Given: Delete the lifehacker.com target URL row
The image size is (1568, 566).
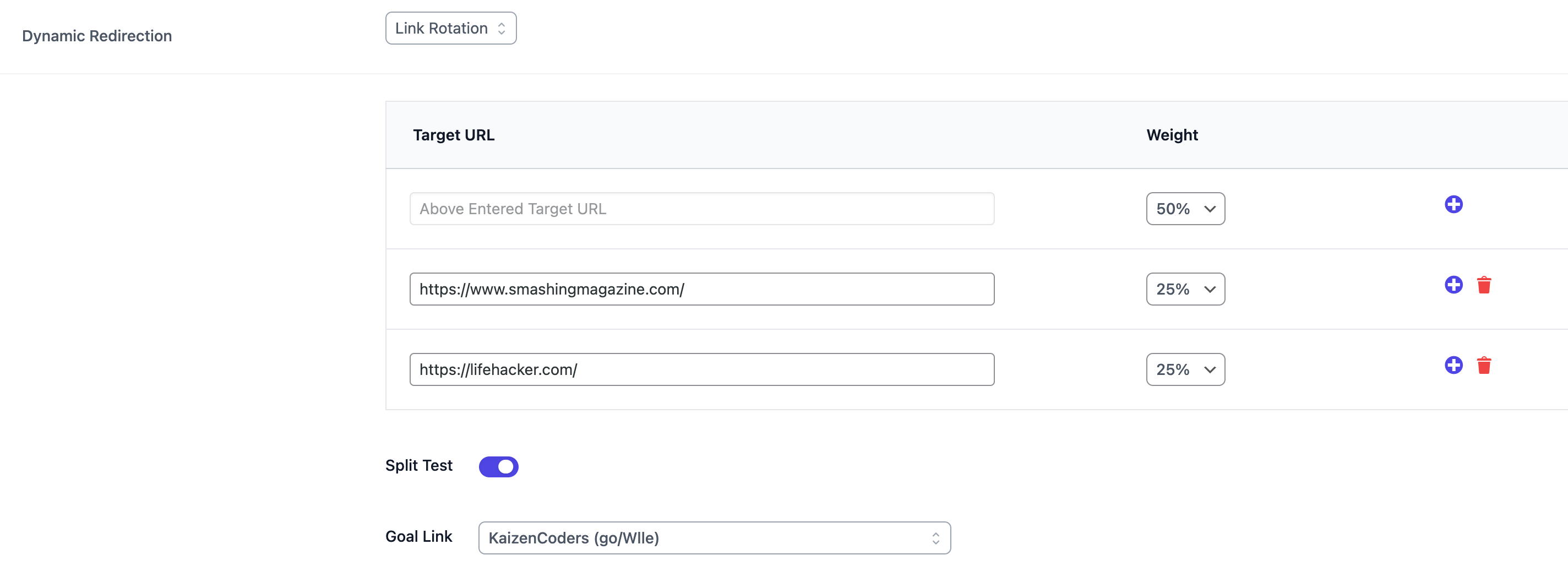Looking at the screenshot, I should (1483, 365).
